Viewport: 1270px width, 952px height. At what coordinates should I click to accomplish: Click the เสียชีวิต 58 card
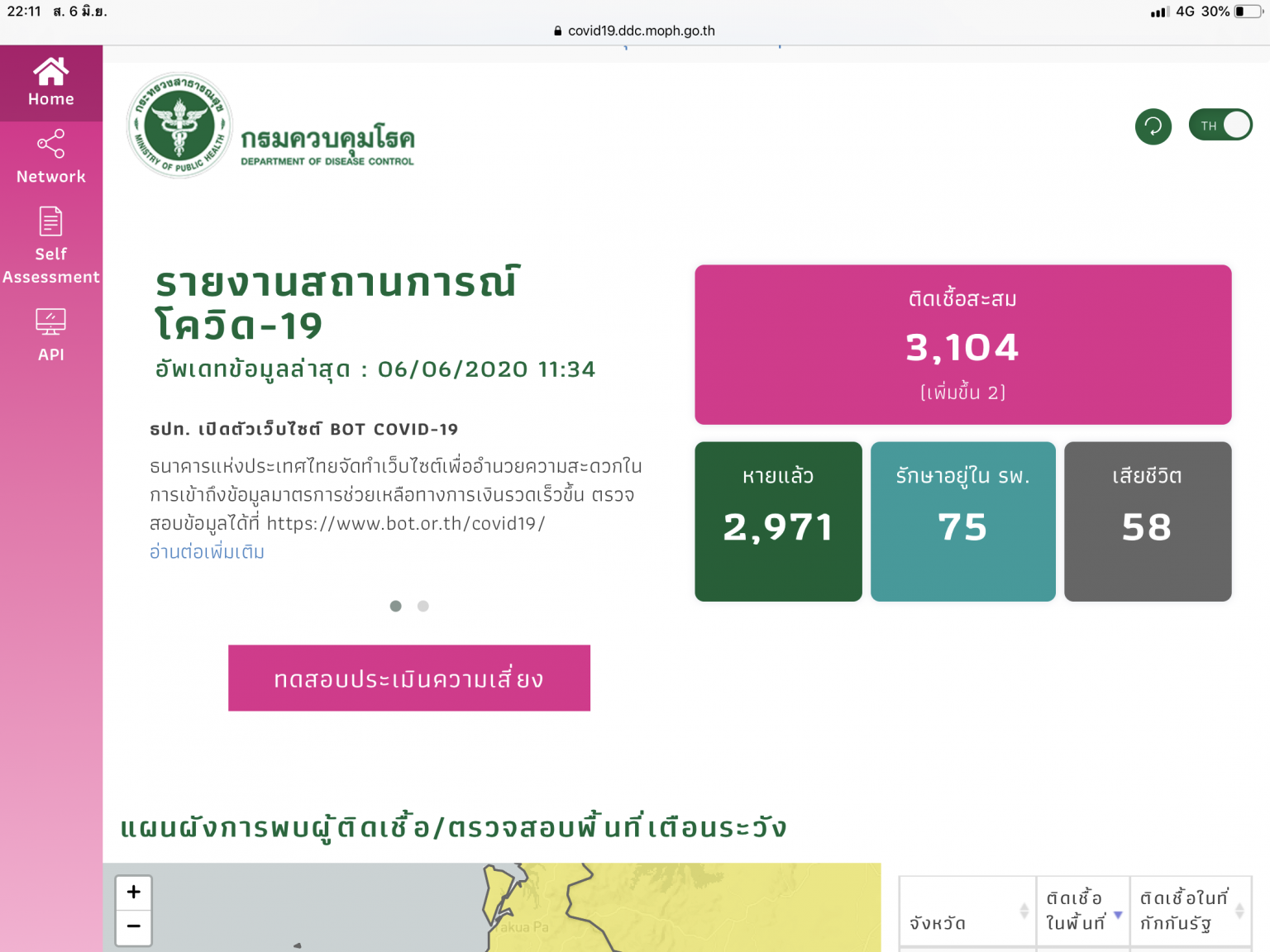[1148, 521]
